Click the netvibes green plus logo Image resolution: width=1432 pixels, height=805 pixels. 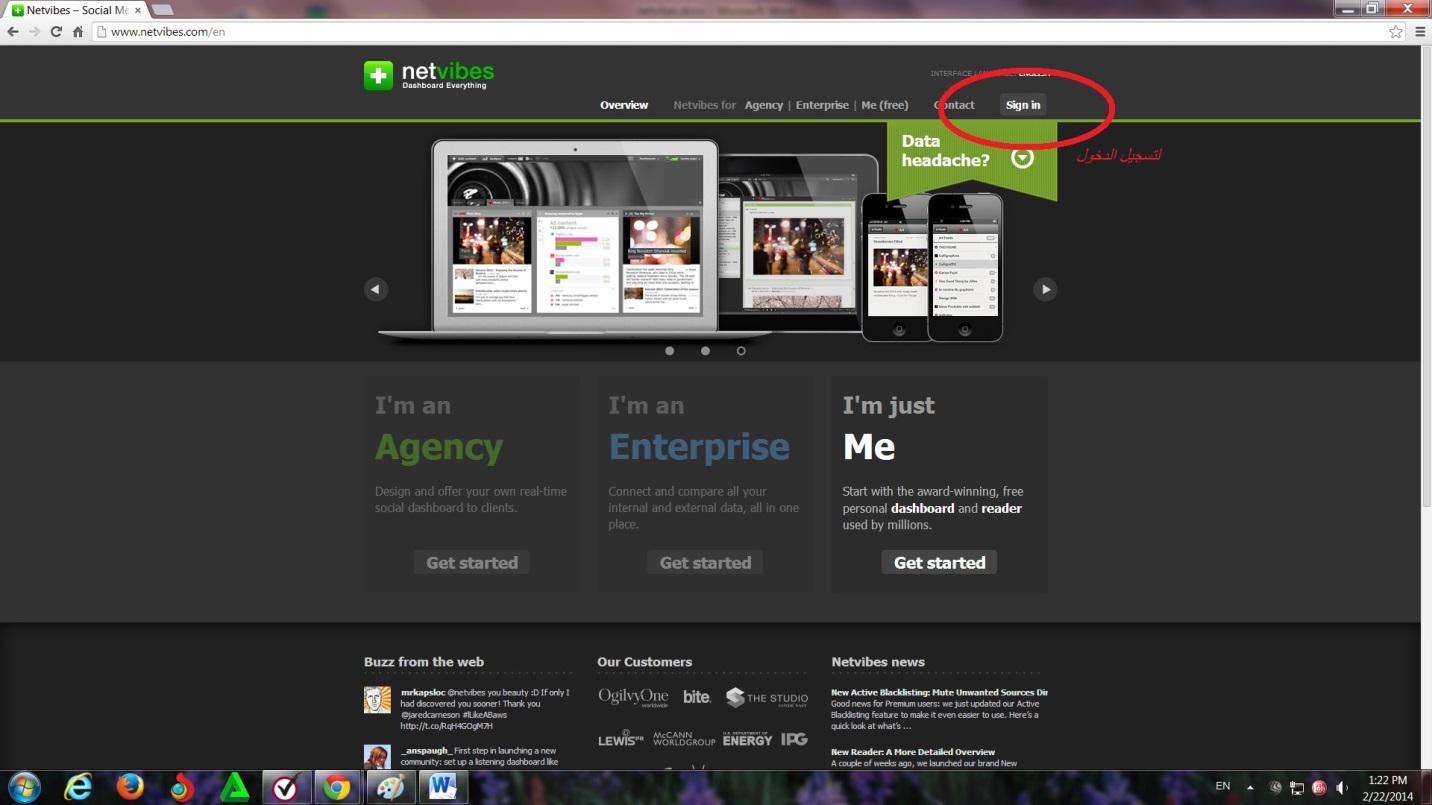378,75
